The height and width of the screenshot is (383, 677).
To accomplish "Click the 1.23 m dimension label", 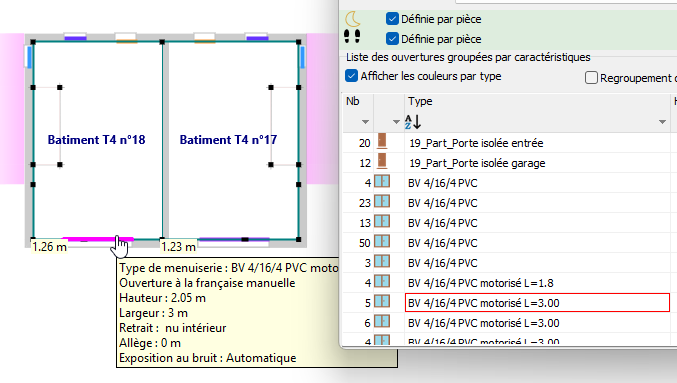I will (x=178, y=247).
